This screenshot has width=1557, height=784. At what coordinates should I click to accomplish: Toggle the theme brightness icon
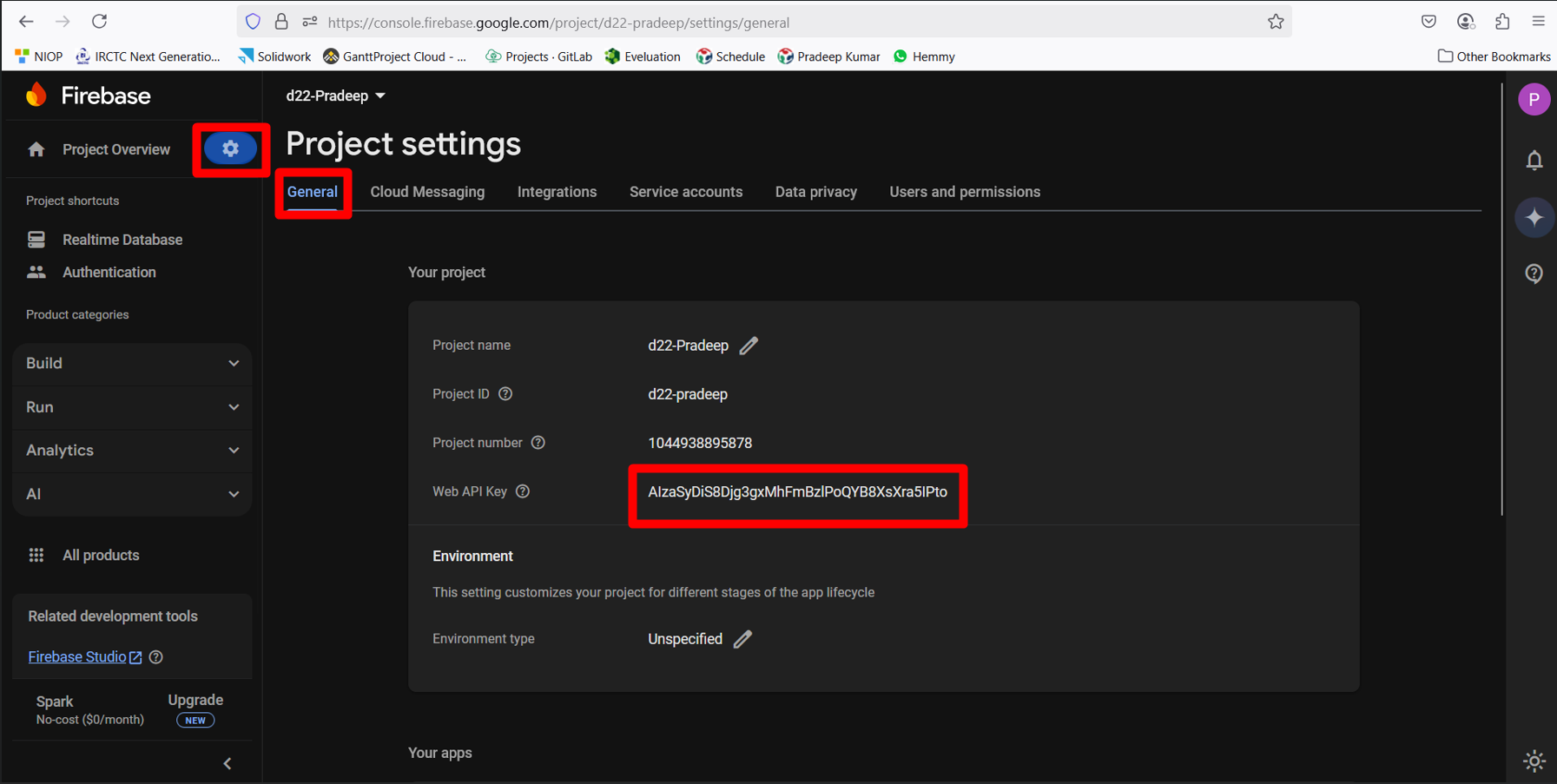pos(1534,761)
